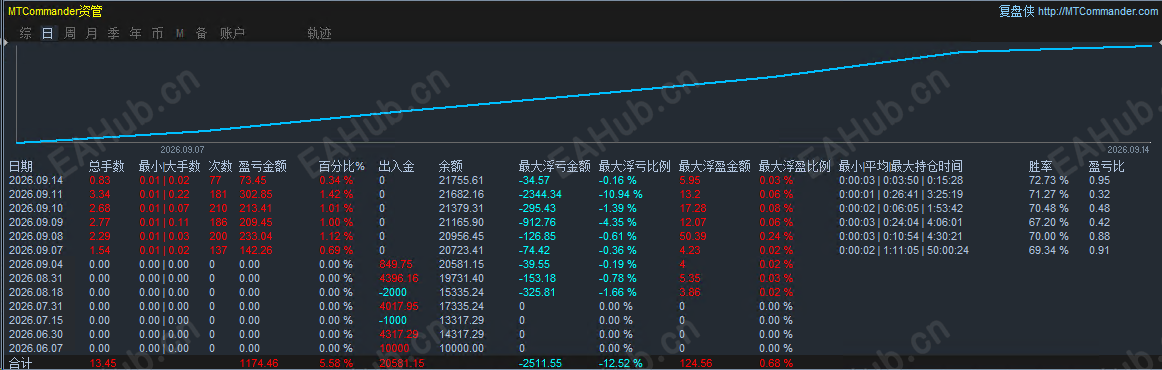Select the 日 daily tab
This screenshot has width=1162, height=370.
pos(47,33)
